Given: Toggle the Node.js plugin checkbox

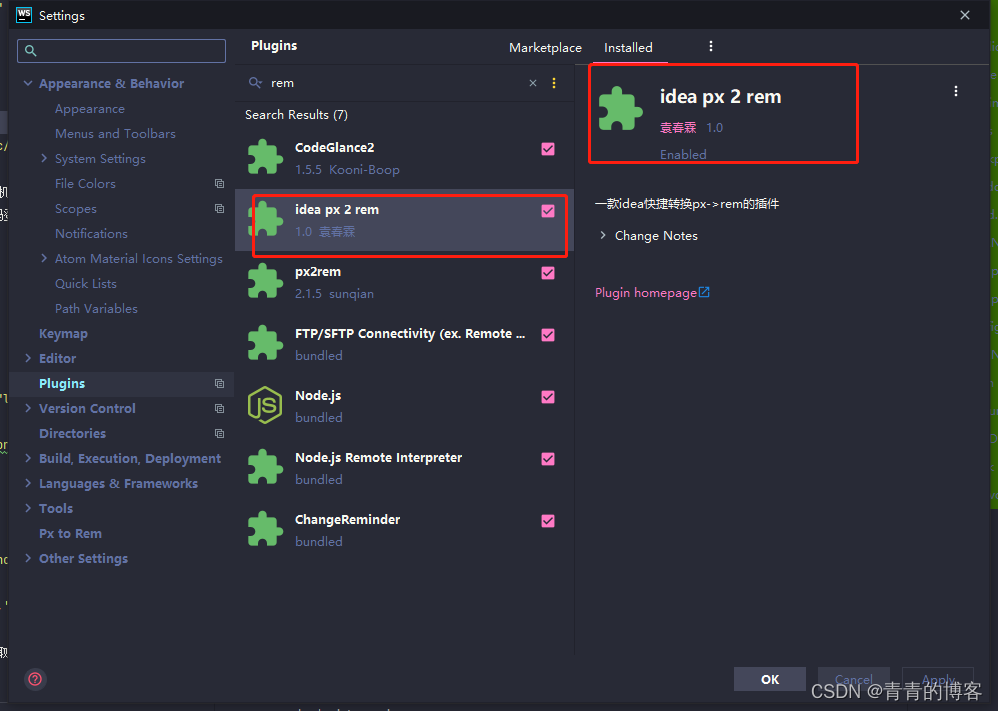Looking at the screenshot, I should 548,397.
